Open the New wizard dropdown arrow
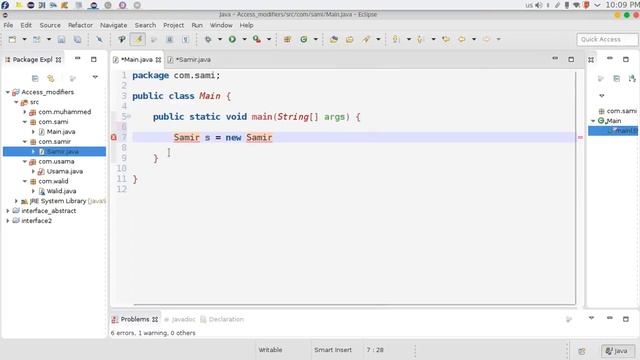 click(24, 40)
